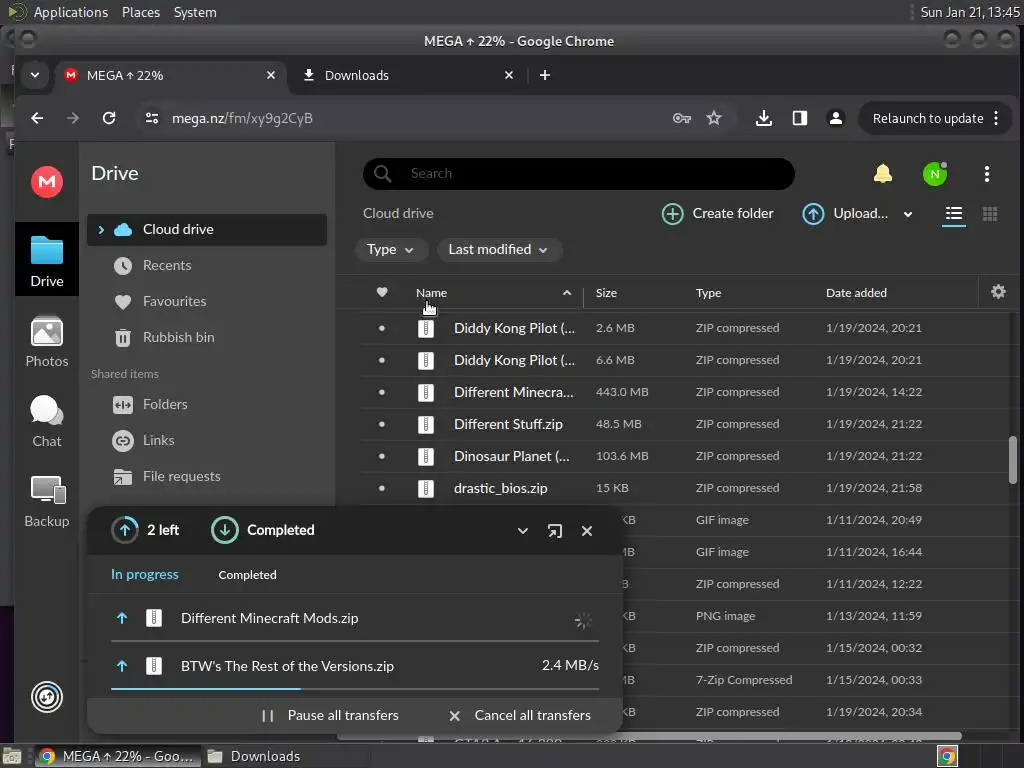Expand the Cloud drive tree chevron
Image resolution: width=1024 pixels, height=768 pixels.
pos(101,229)
